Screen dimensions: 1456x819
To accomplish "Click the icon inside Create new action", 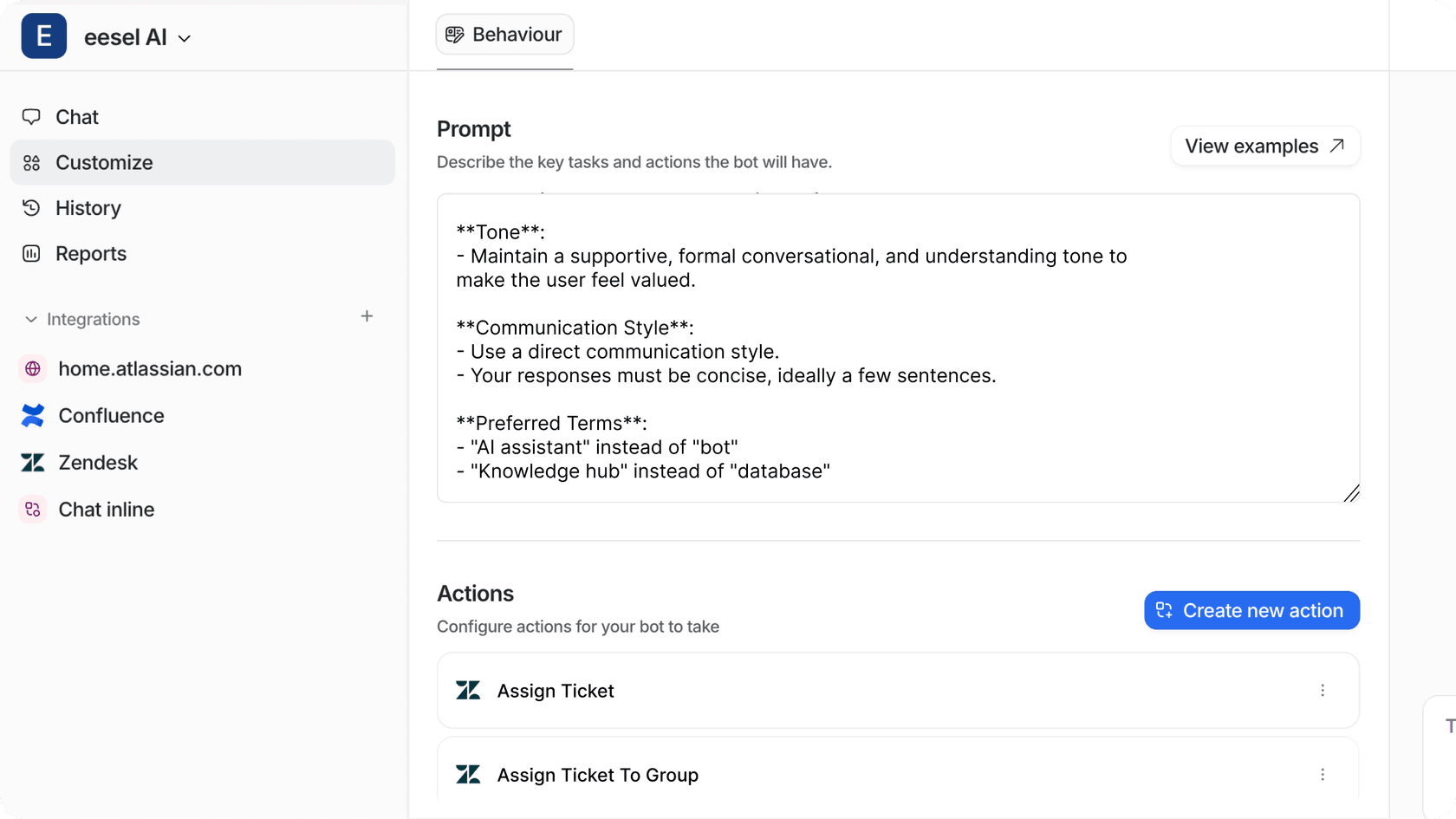I will pyautogui.click(x=1164, y=610).
